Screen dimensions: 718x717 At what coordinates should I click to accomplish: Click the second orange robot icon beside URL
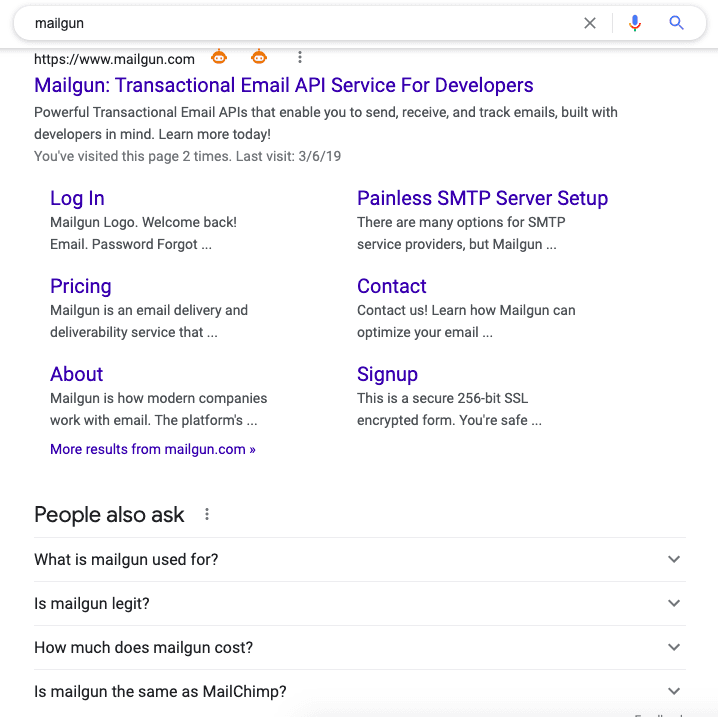tap(259, 57)
